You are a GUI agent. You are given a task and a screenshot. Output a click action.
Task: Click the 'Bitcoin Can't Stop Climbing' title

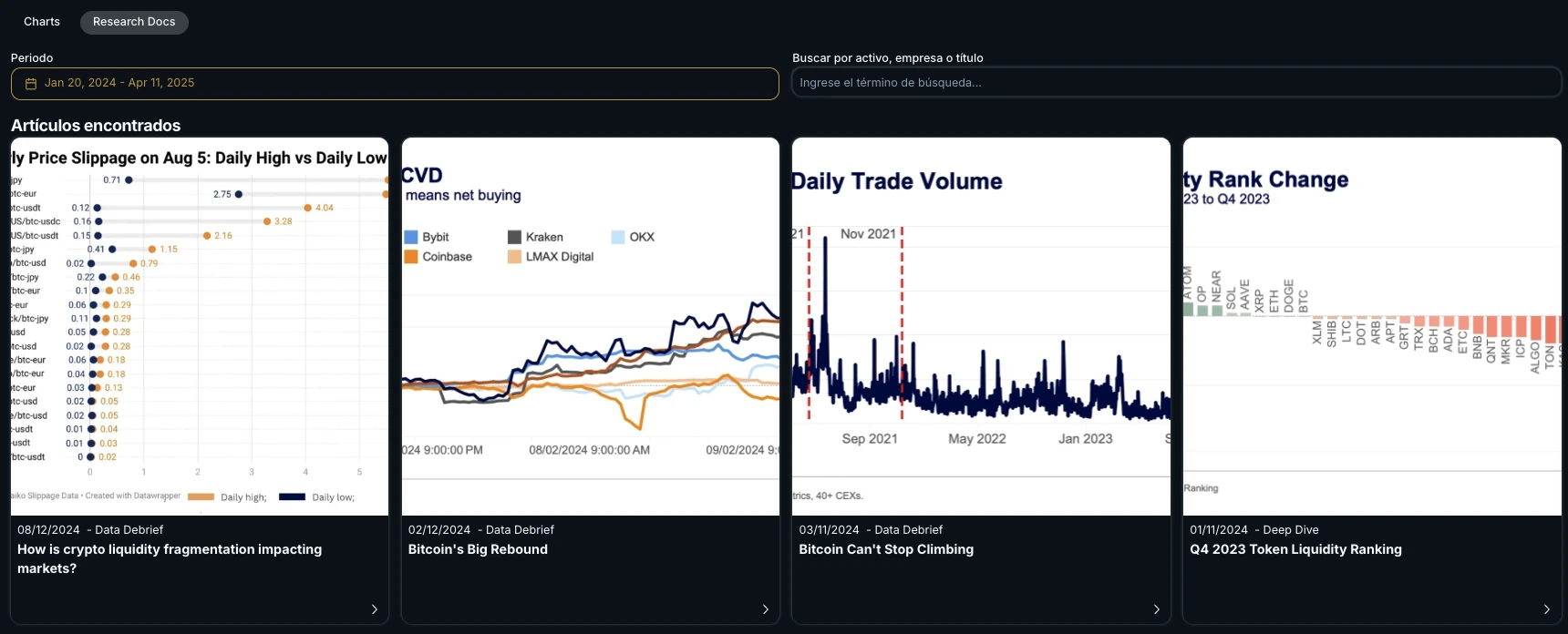(886, 549)
